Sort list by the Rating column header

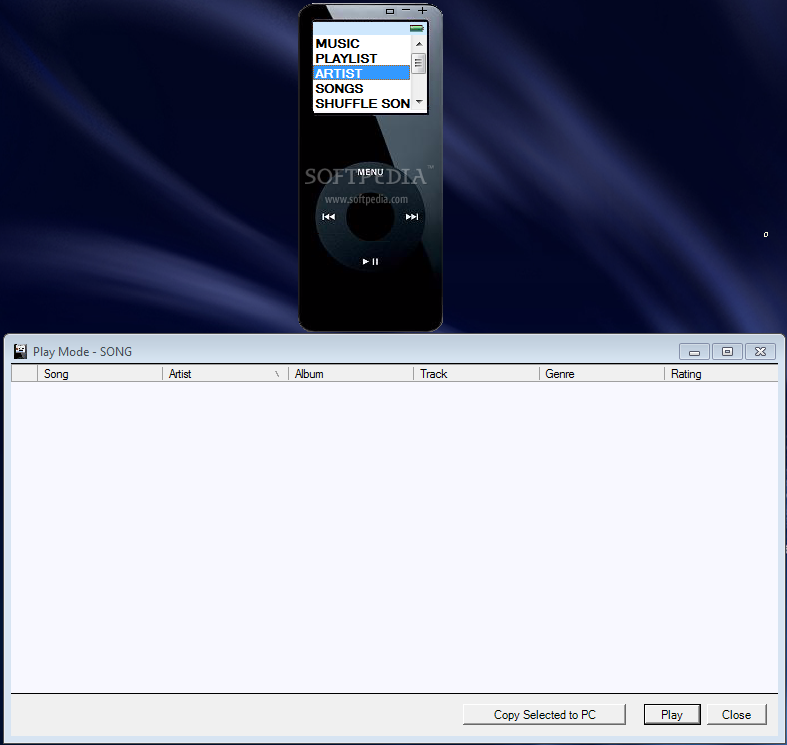pyautogui.click(x=719, y=374)
